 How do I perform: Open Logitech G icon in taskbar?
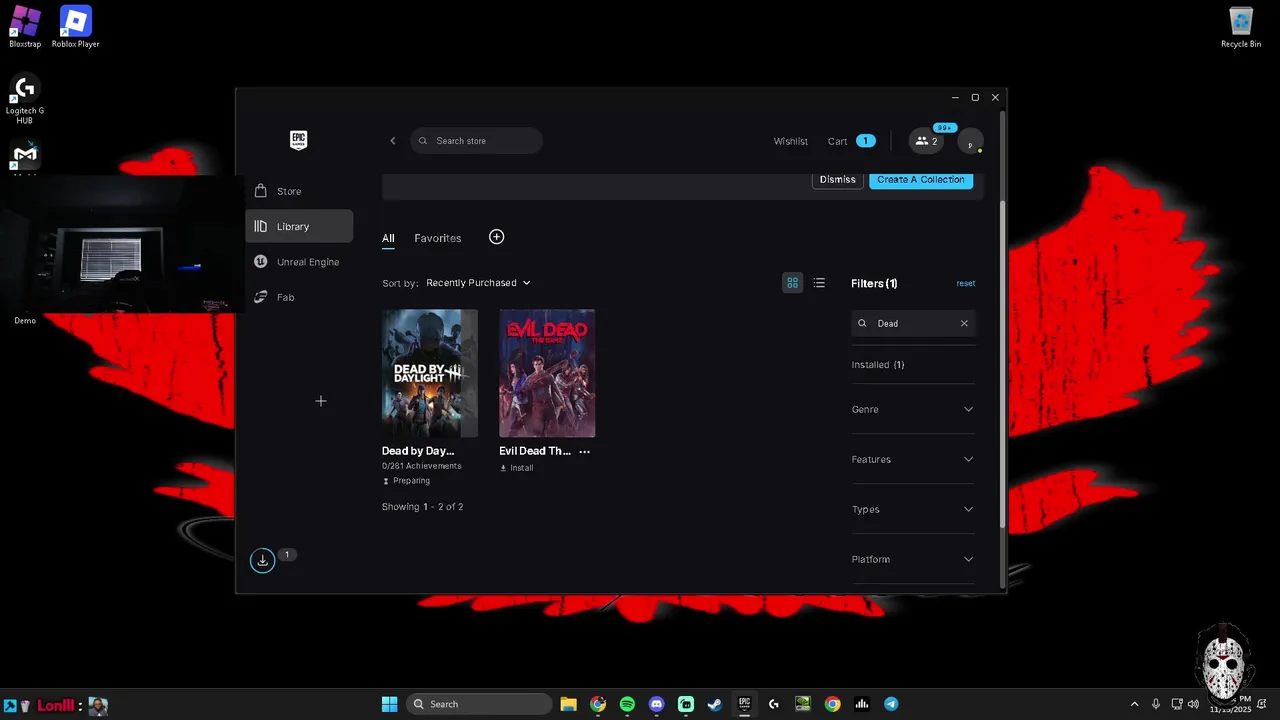(x=774, y=704)
